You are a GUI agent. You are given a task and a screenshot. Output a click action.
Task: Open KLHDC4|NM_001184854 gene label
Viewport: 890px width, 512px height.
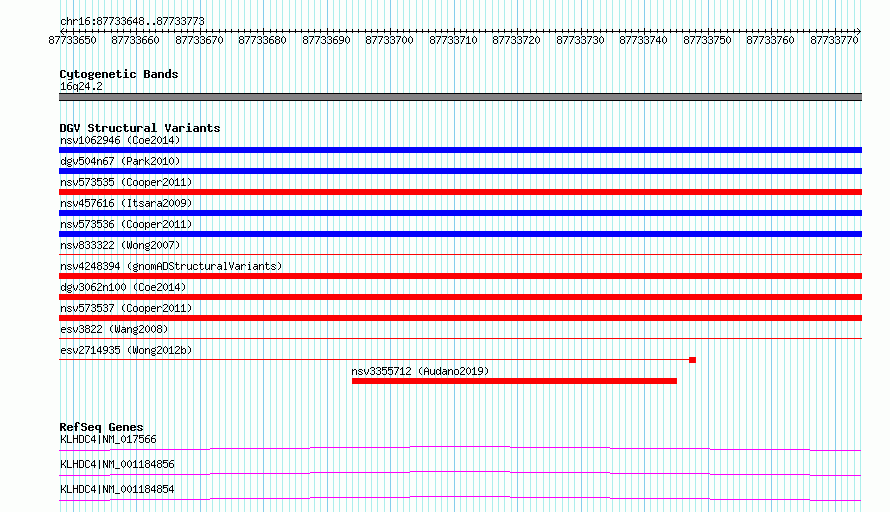pos(117,489)
